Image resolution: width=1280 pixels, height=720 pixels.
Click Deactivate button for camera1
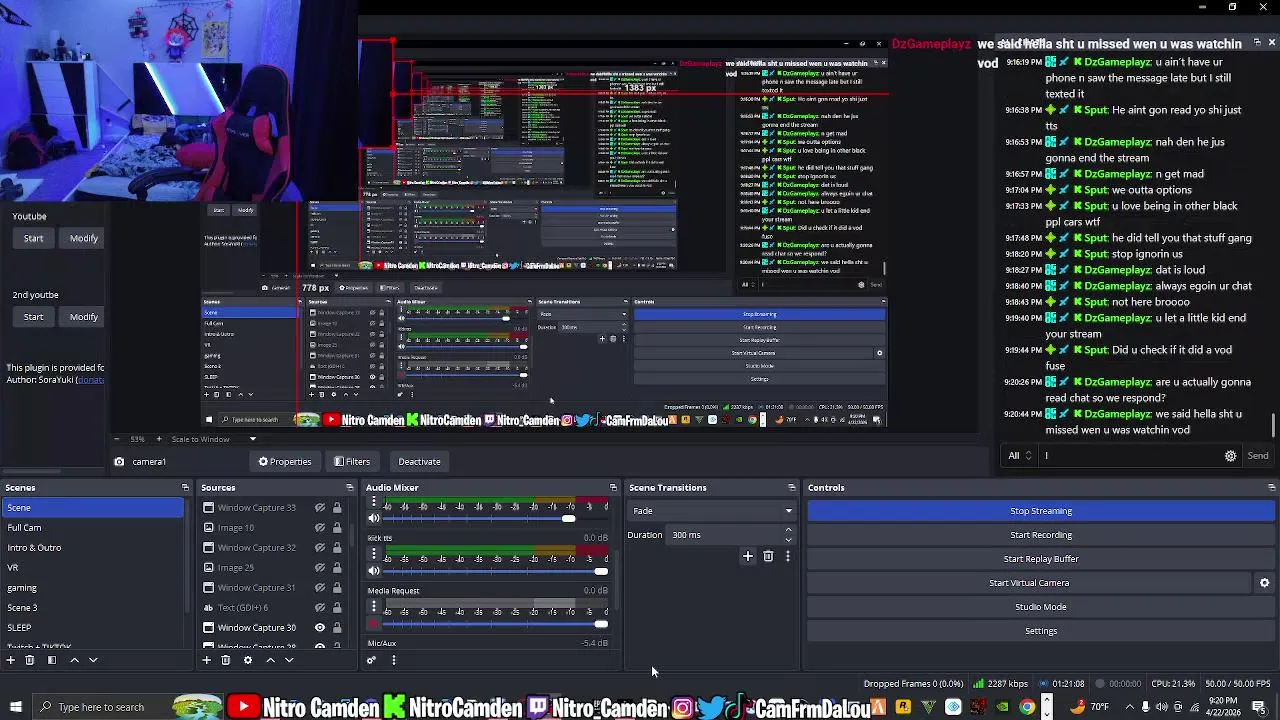pyautogui.click(x=419, y=462)
